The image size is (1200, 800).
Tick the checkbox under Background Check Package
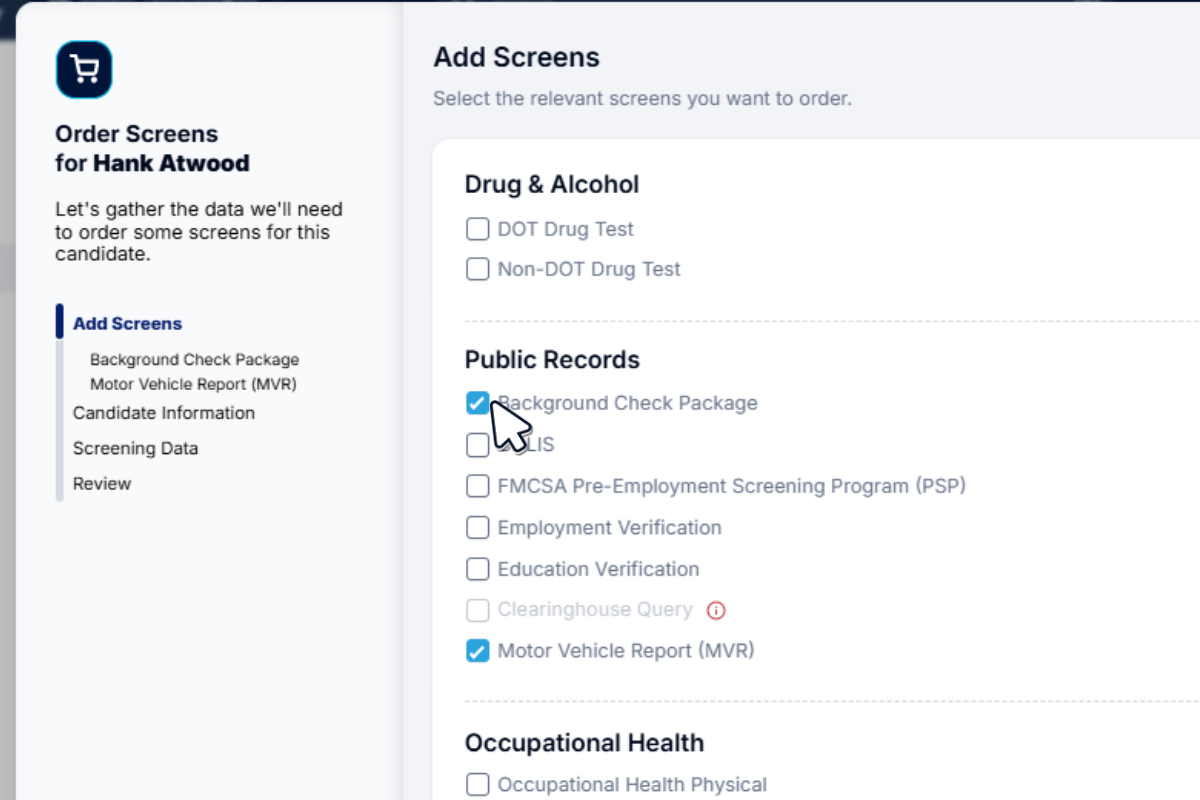pos(478,444)
